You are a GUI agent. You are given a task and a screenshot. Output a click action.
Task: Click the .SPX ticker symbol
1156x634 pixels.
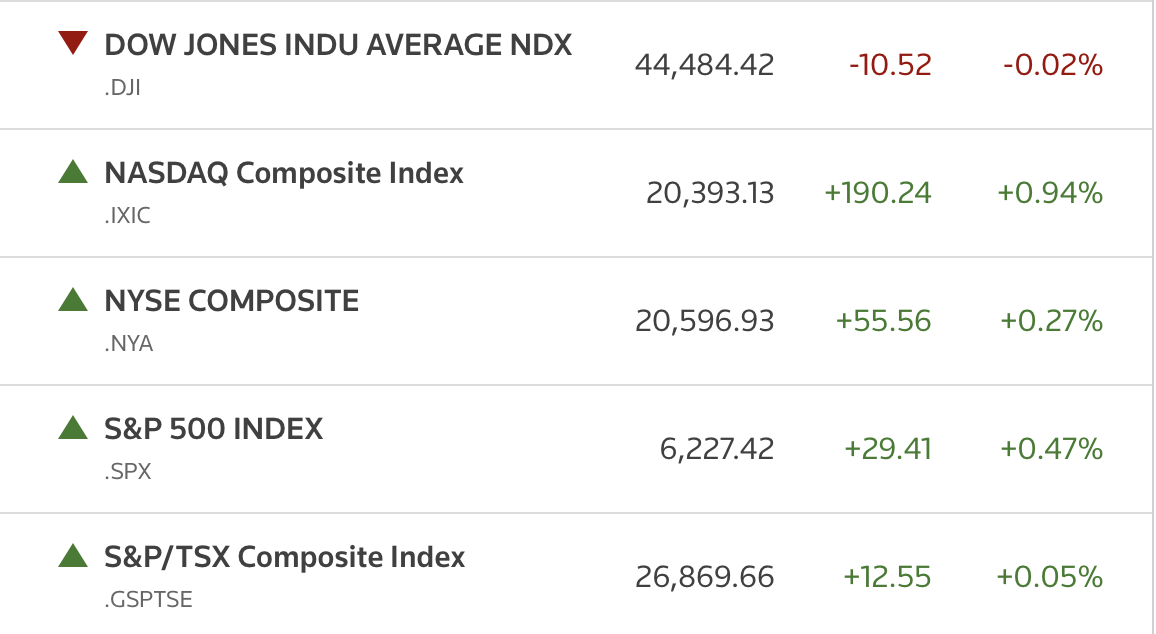(x=128, y=471)
